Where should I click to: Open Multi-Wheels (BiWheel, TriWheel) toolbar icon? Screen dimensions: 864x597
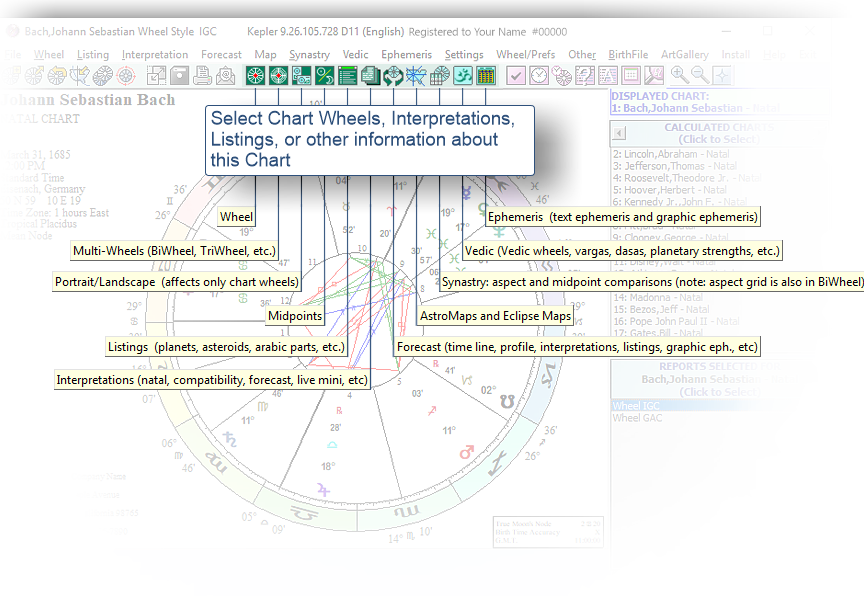pos(278,75)
